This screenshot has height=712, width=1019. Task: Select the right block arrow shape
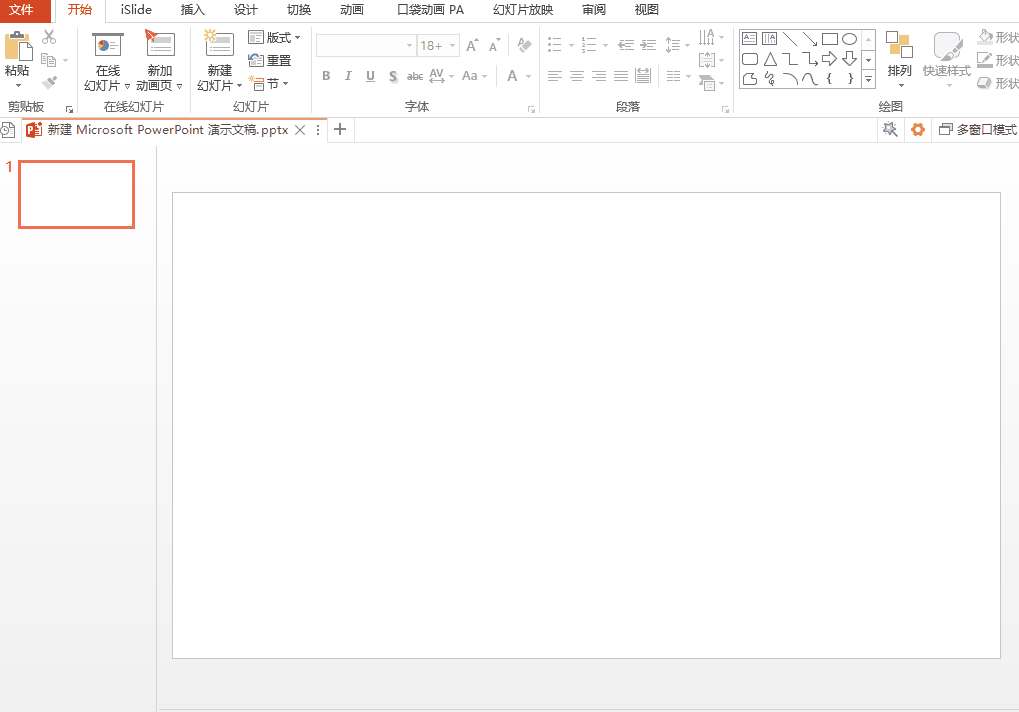829,59
